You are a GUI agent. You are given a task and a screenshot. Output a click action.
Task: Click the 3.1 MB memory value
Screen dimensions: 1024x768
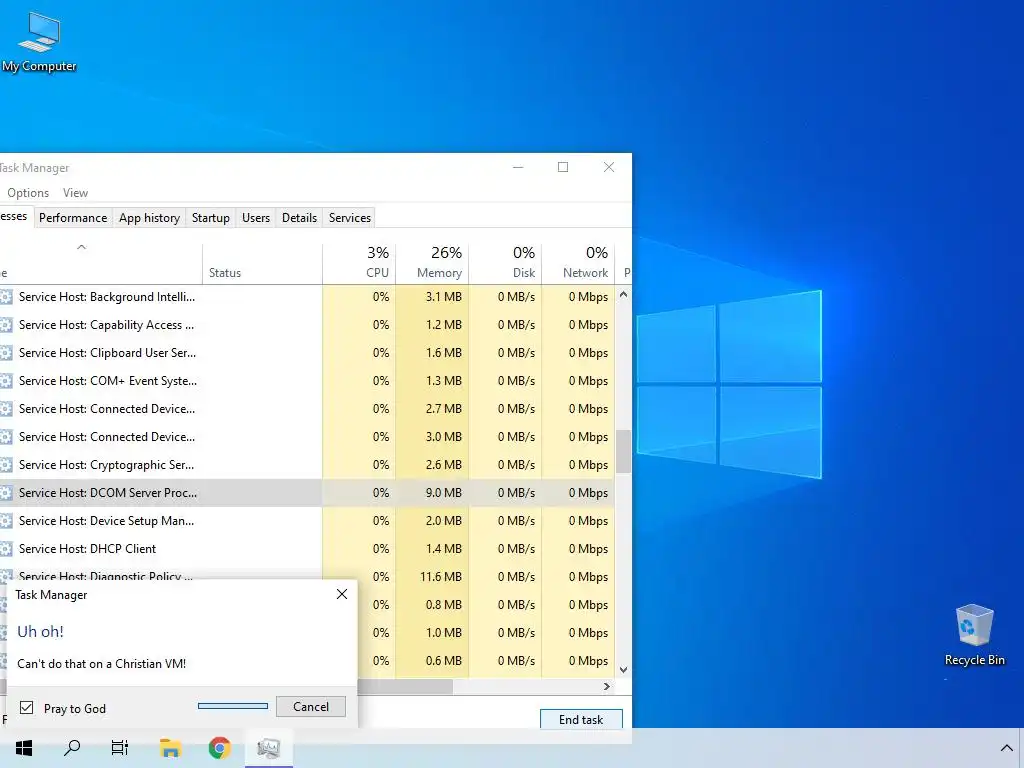pyautogui.click(x=443, y=297)
